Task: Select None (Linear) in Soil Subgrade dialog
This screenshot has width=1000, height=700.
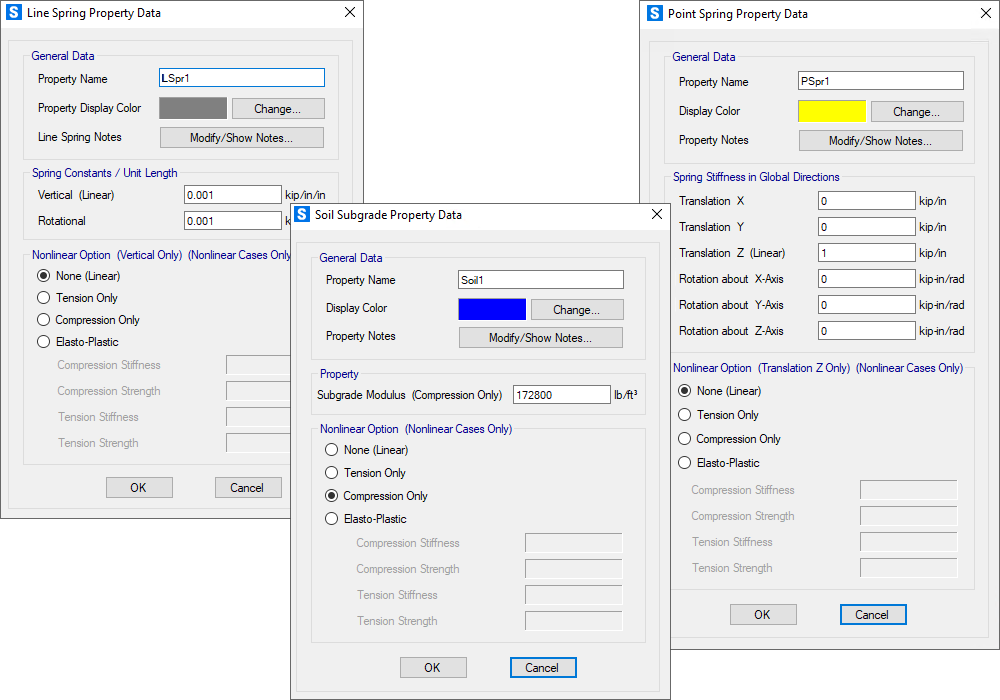Action: coord(332,450)
